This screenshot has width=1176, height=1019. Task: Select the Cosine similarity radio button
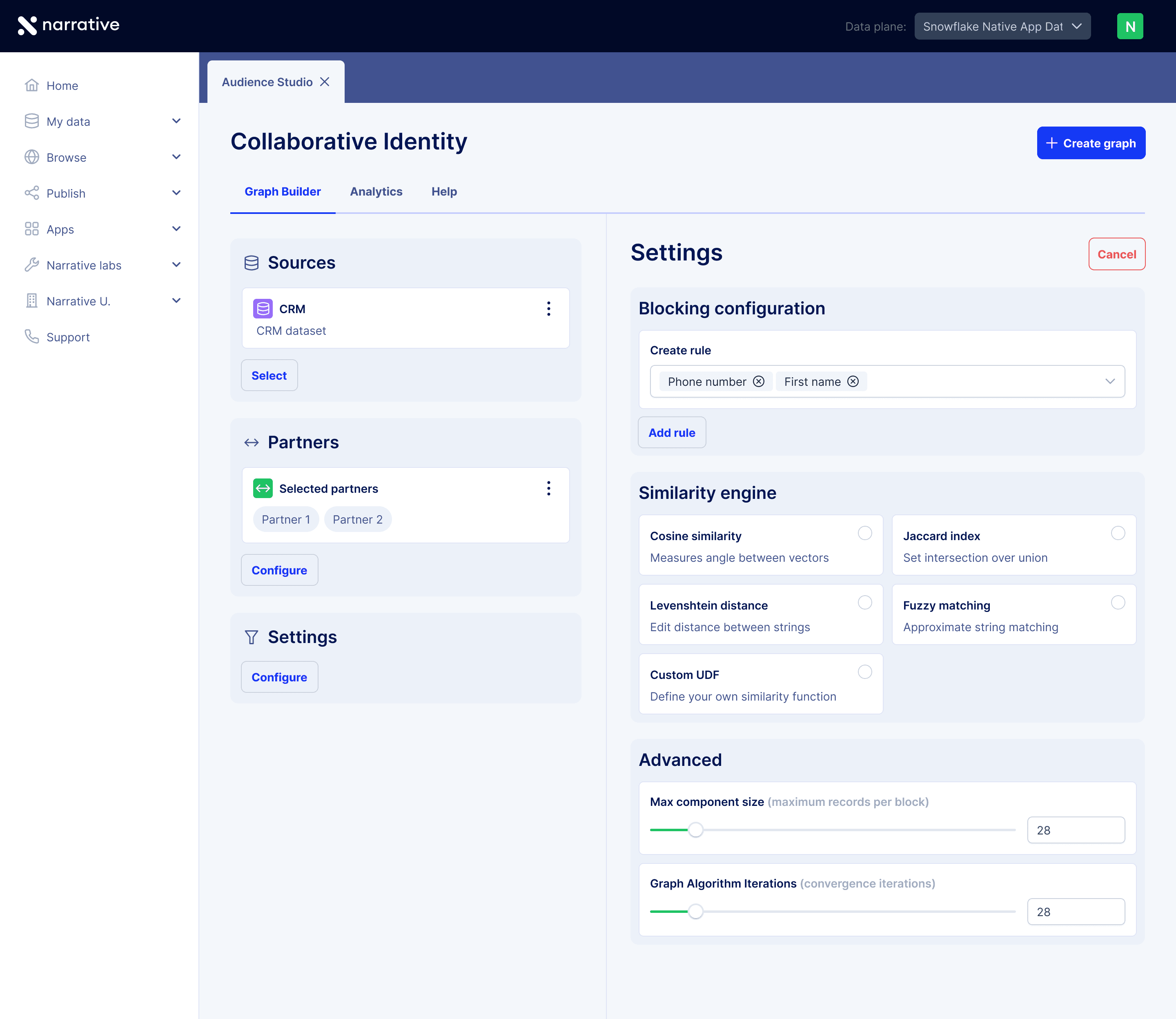coord(864,533)
